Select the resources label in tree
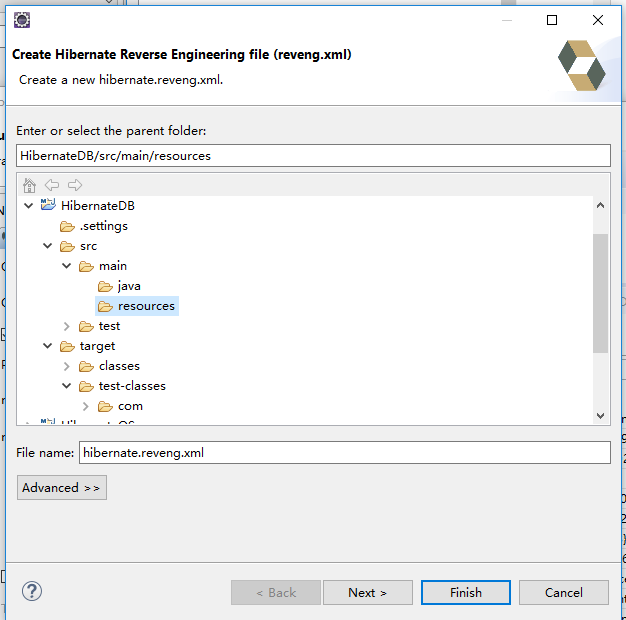Screen dimensions: 626x620 pos(147,306)
